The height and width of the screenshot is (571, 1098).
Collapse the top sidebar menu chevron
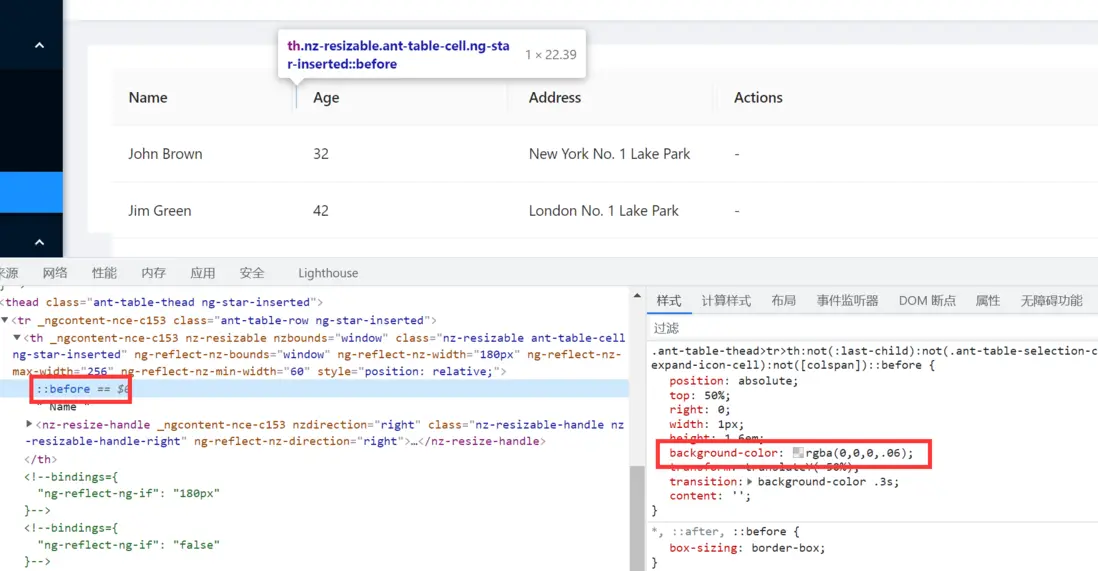(39, 45)
